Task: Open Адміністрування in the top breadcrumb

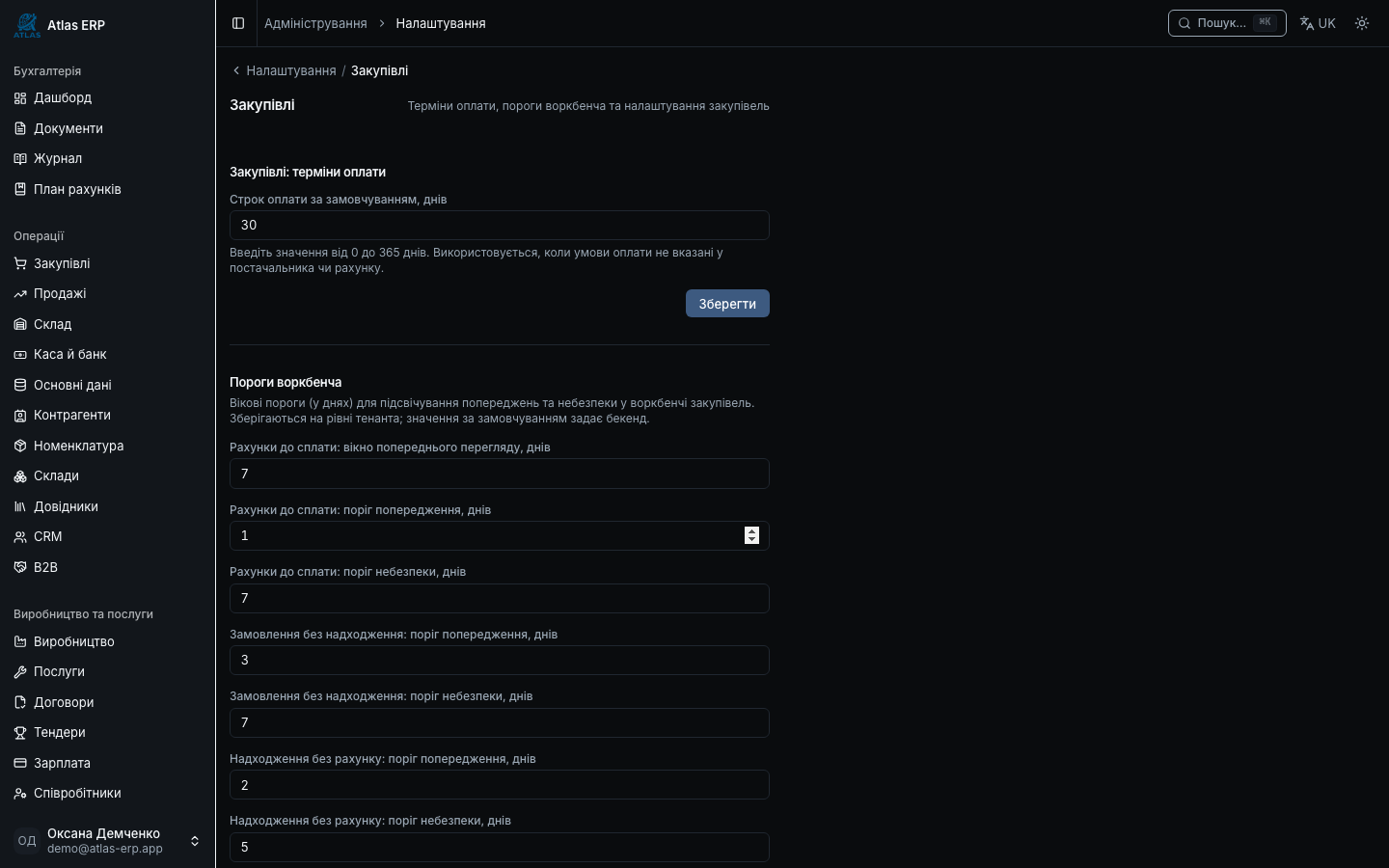Action: click(x=315, y=23)
